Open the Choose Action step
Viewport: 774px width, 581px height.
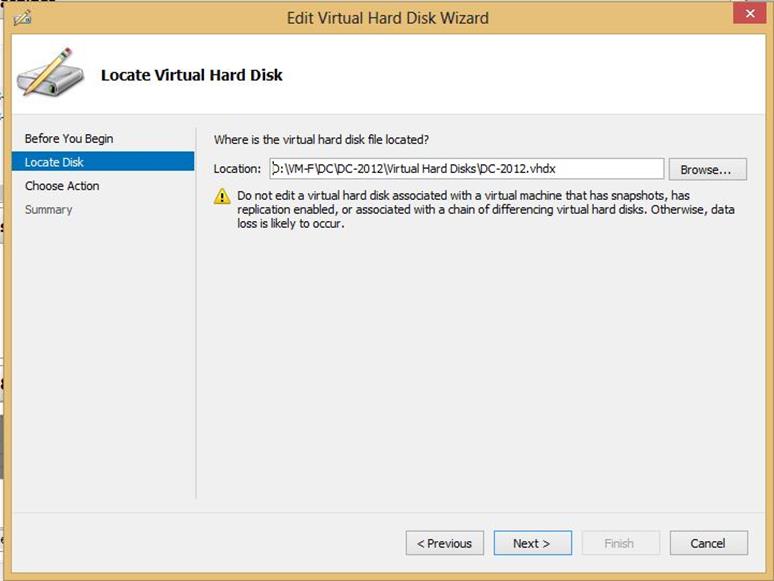(62, 186)
